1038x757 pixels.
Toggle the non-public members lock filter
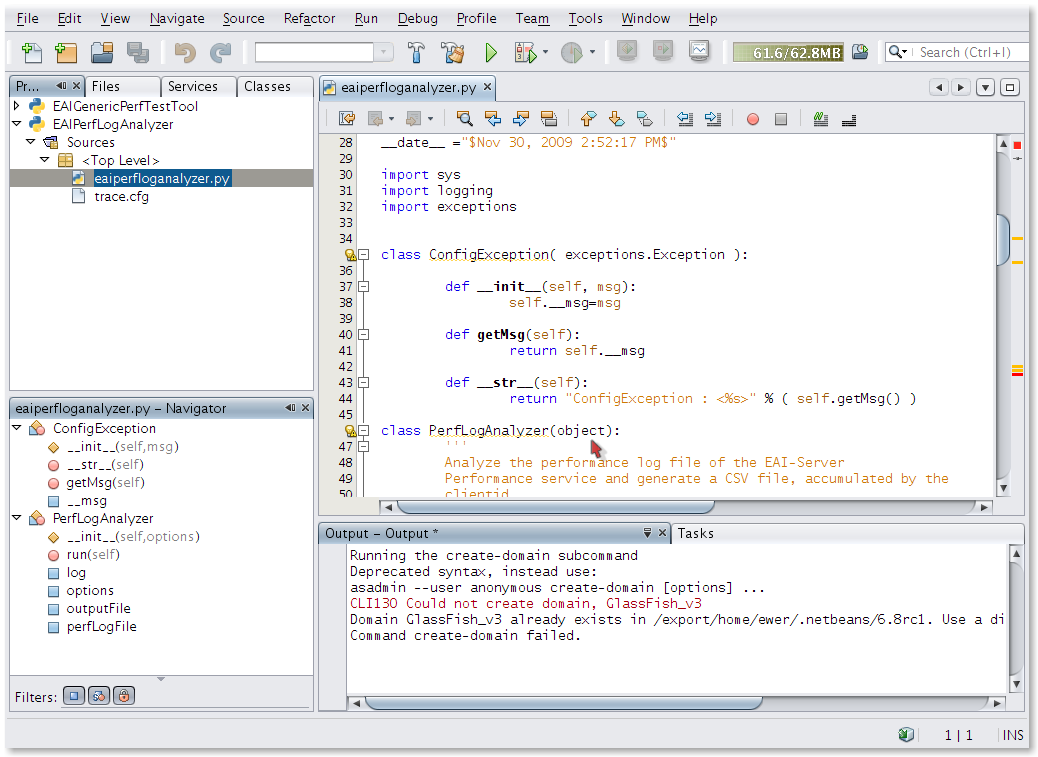point(123,696)
